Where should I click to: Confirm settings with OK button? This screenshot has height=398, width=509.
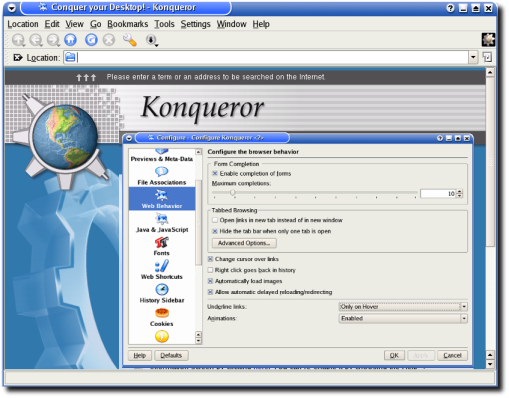(x=394, y=355)
